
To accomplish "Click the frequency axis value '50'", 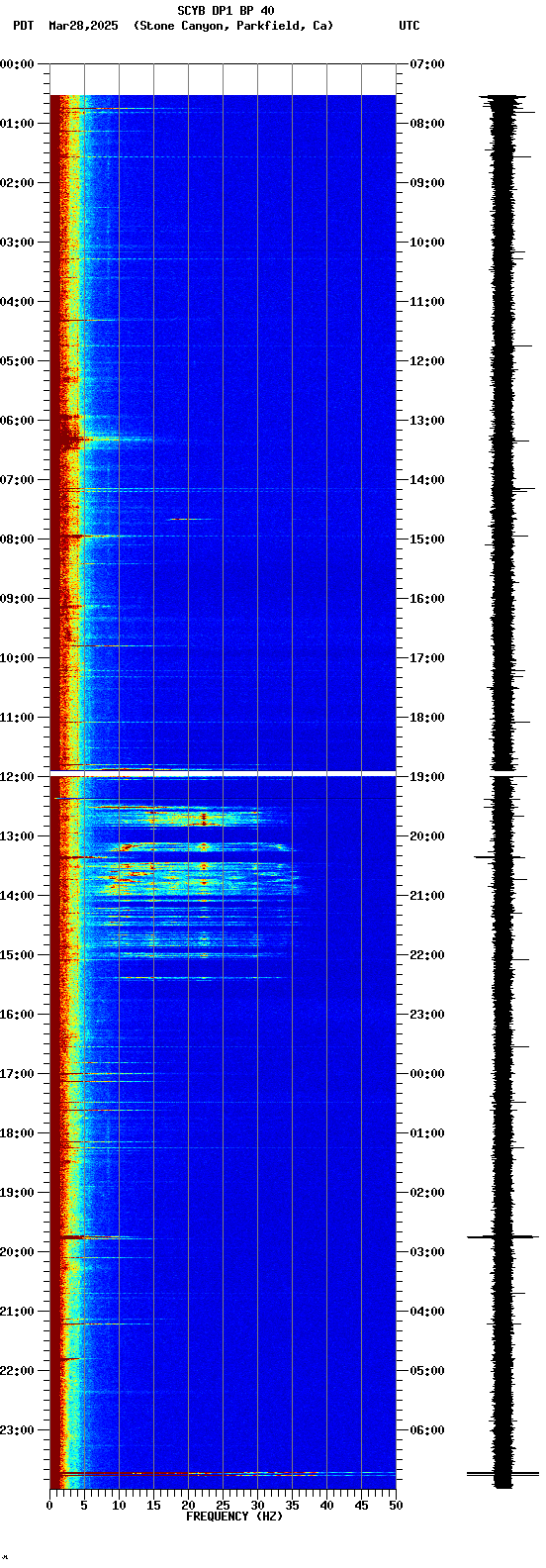I will [x=396, y=1506].
